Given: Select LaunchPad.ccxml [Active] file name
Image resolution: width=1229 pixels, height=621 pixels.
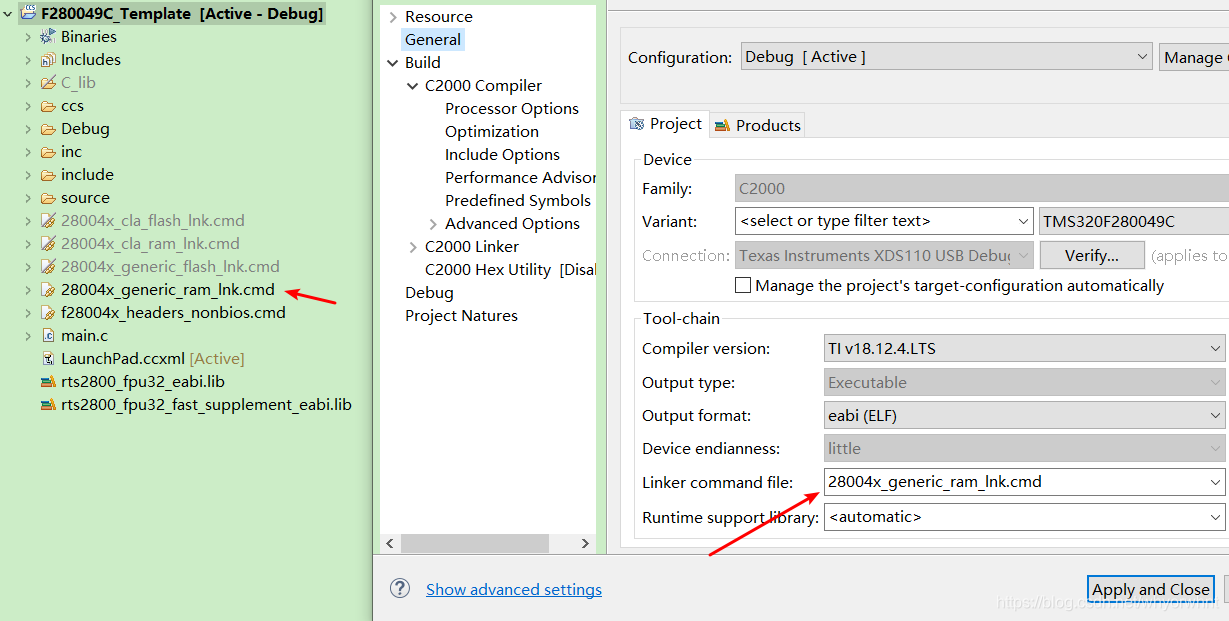Looking at the screenshot, I should pyautogui.click(x=153, y=358).
